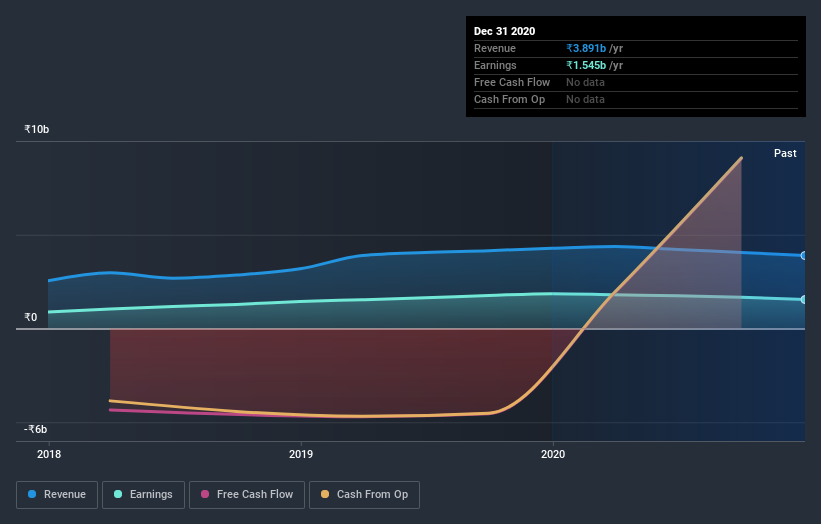Screen dimensions: 821x524
Task: Click the 2020 x-axis label
Action: click(x=553, y=454)
